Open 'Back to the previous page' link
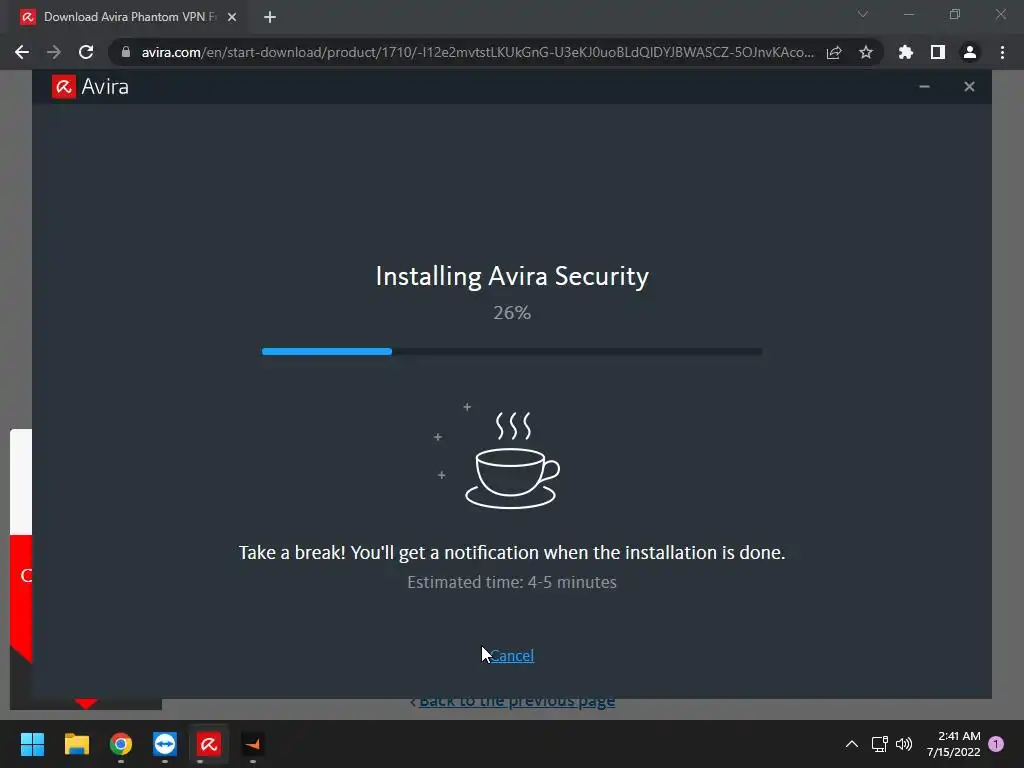 coord(517,703)
